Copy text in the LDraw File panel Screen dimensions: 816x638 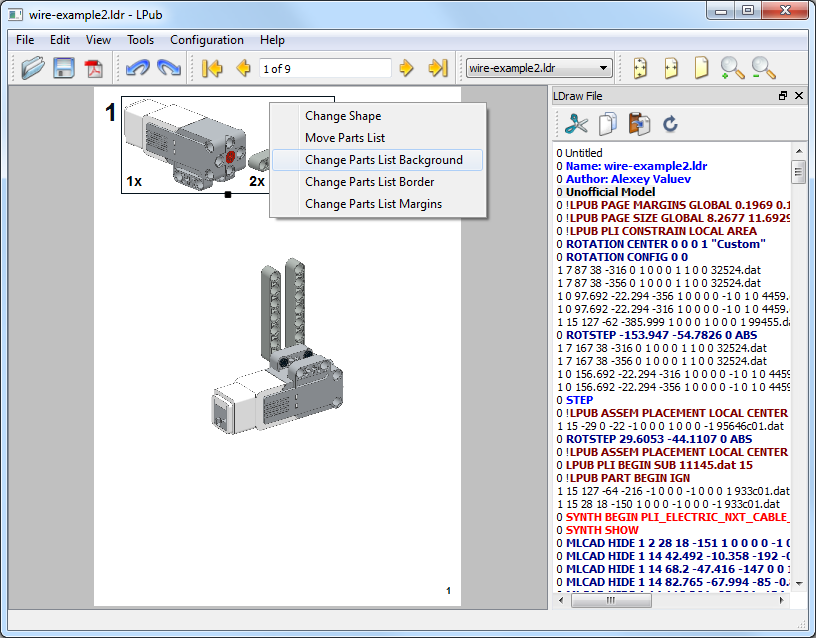point(608,124)
